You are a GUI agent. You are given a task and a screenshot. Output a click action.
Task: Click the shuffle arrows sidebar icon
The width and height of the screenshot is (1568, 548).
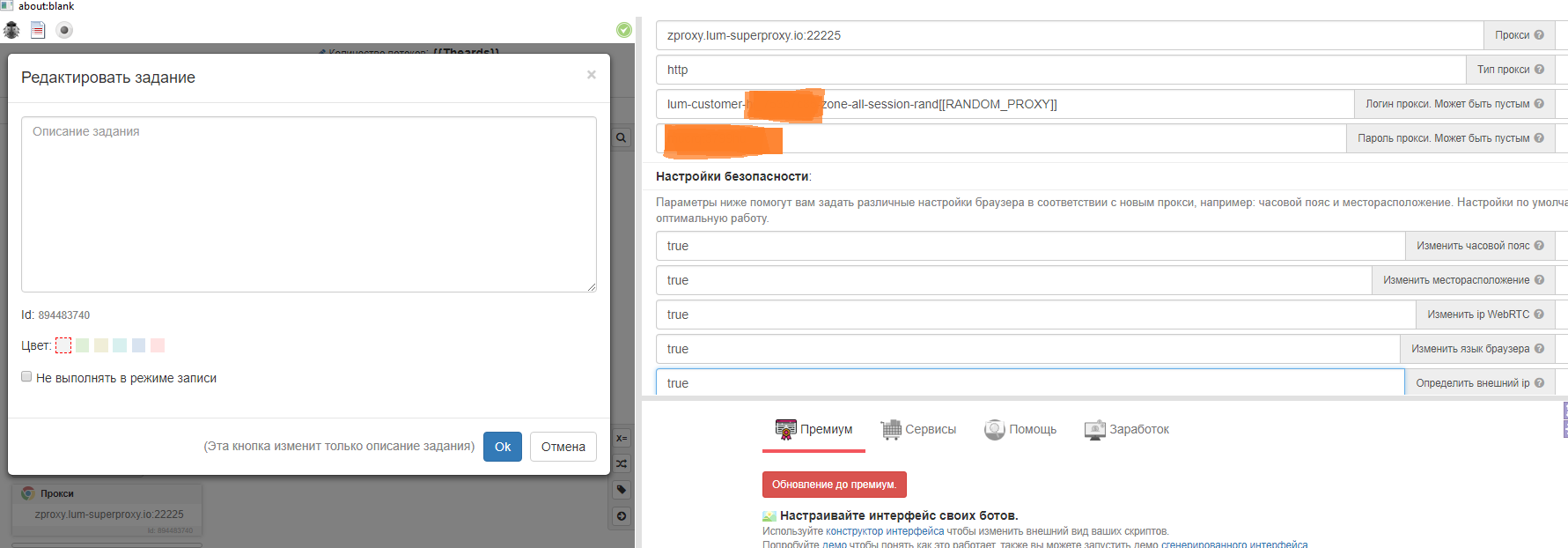click(x=622, y=463)
